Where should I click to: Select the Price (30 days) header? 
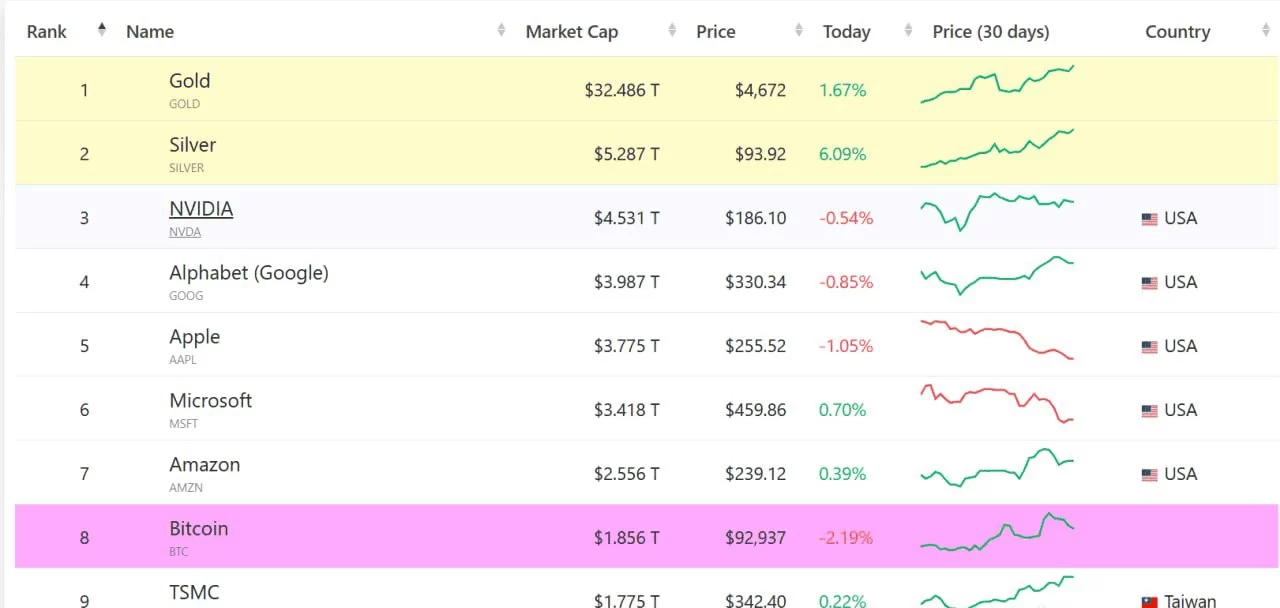pos(991,32)
